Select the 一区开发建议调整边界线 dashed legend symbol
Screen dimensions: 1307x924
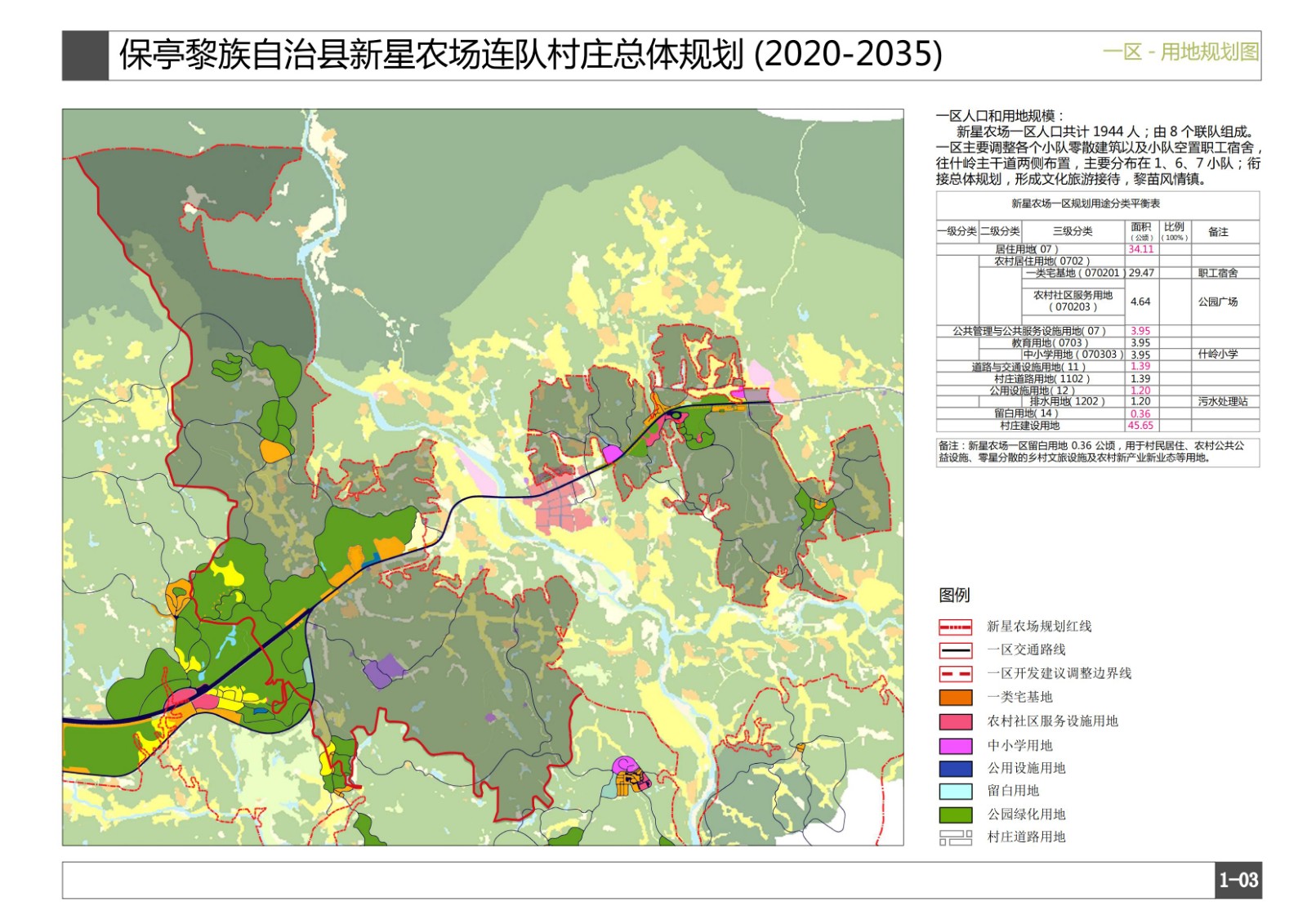point(955,674)
